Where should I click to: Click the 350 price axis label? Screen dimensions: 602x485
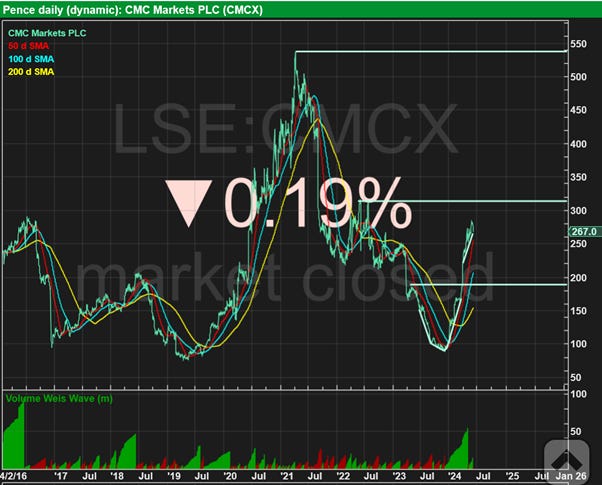coord(578,177)
